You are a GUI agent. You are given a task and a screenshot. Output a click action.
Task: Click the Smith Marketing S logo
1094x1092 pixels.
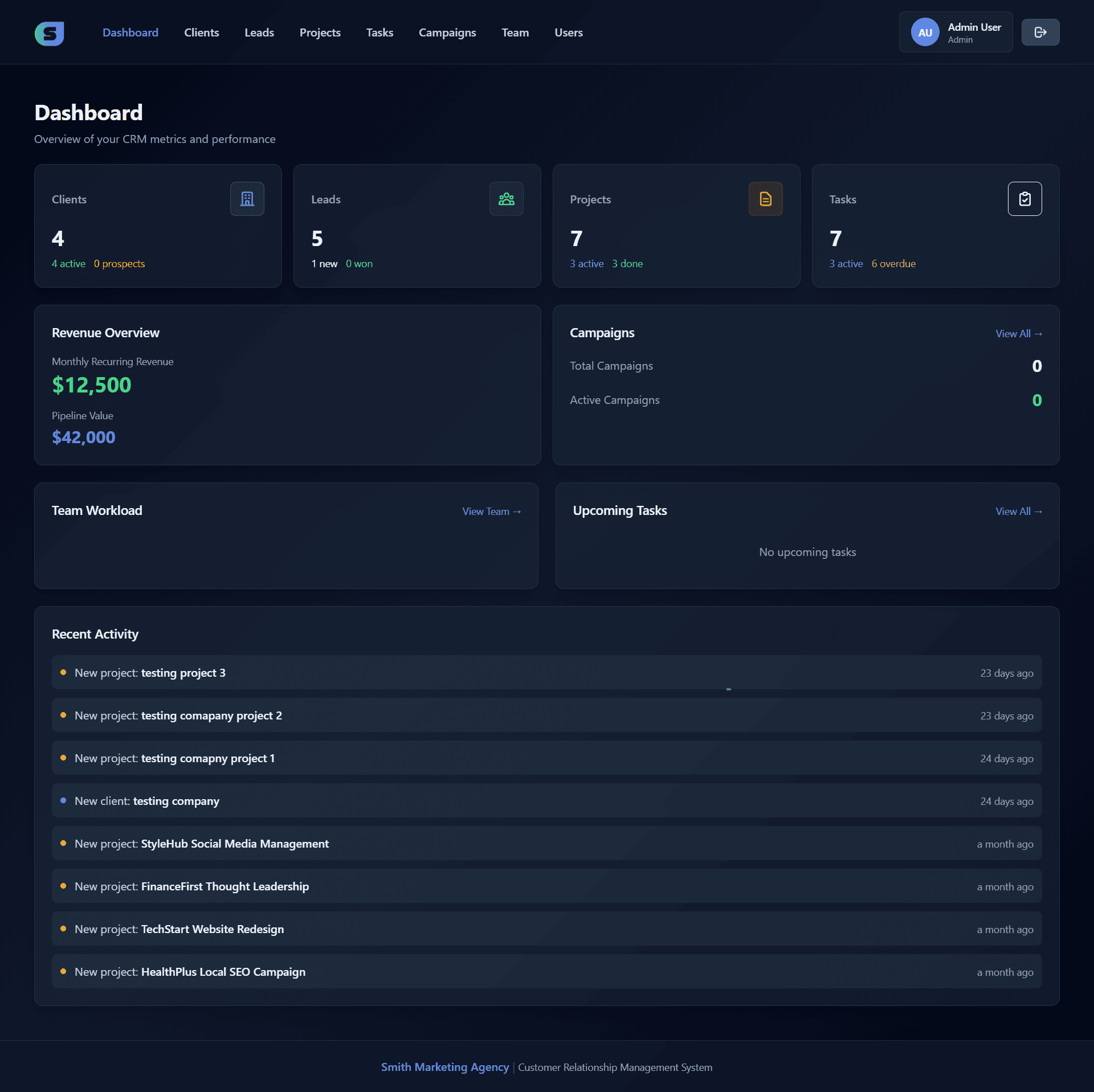pyautogui.click(x=50, y=32)
